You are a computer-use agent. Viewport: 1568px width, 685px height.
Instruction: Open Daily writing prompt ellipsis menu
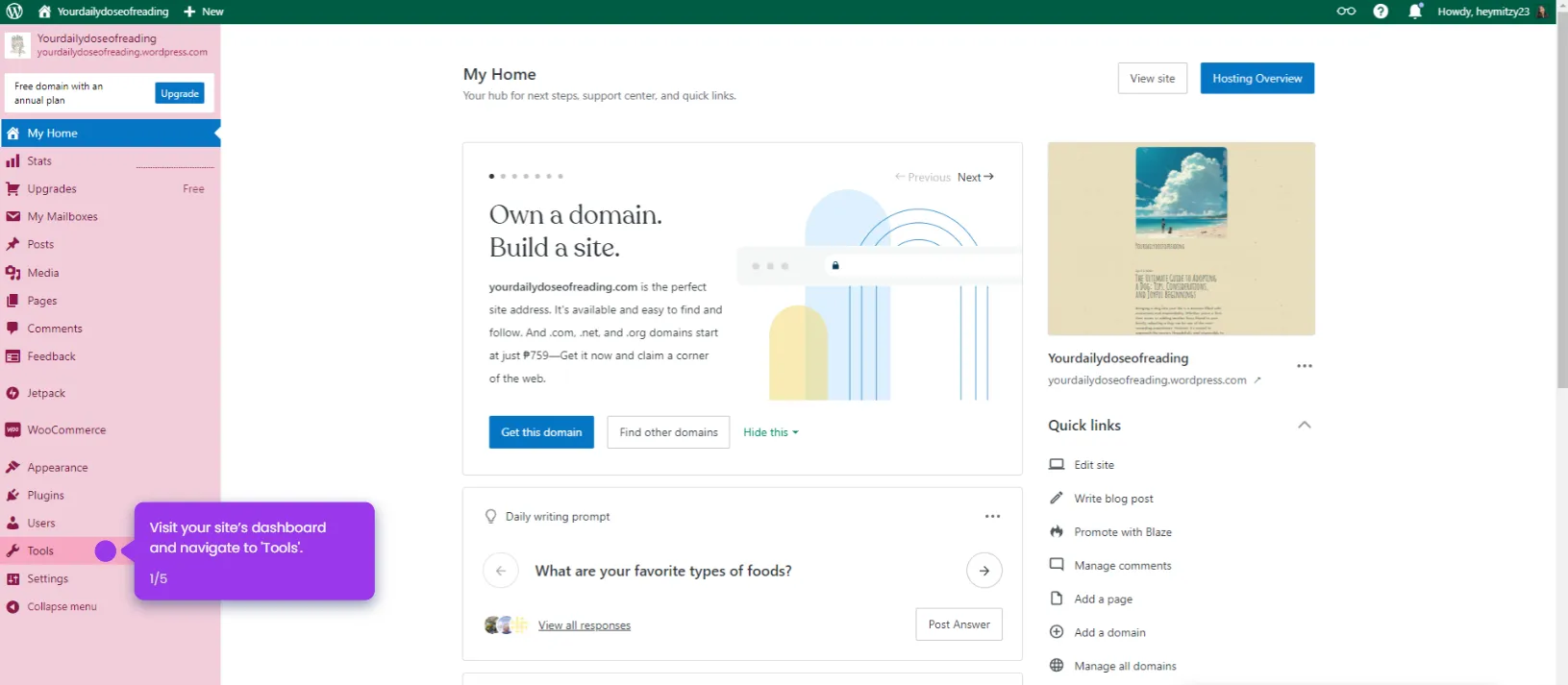pos(992,517)
